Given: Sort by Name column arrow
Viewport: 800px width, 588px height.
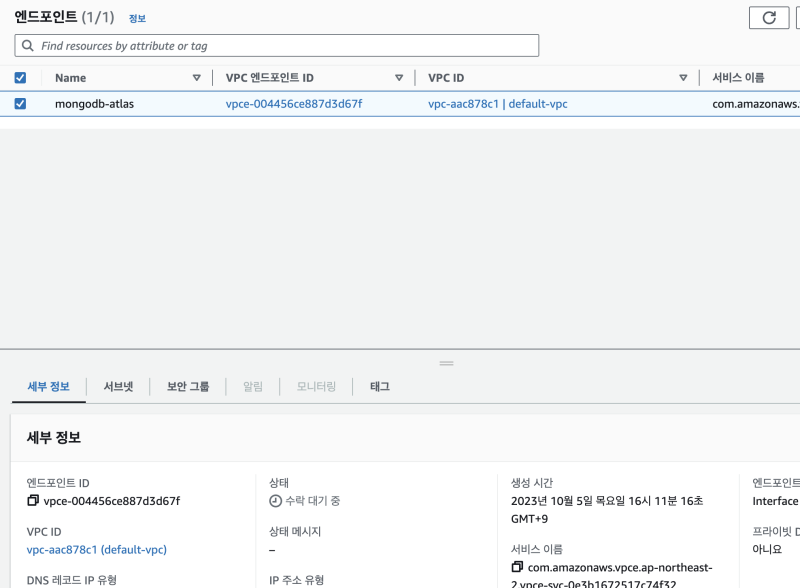Looking at the screenshot, I should pyautogui.click(x=196, y=78).
